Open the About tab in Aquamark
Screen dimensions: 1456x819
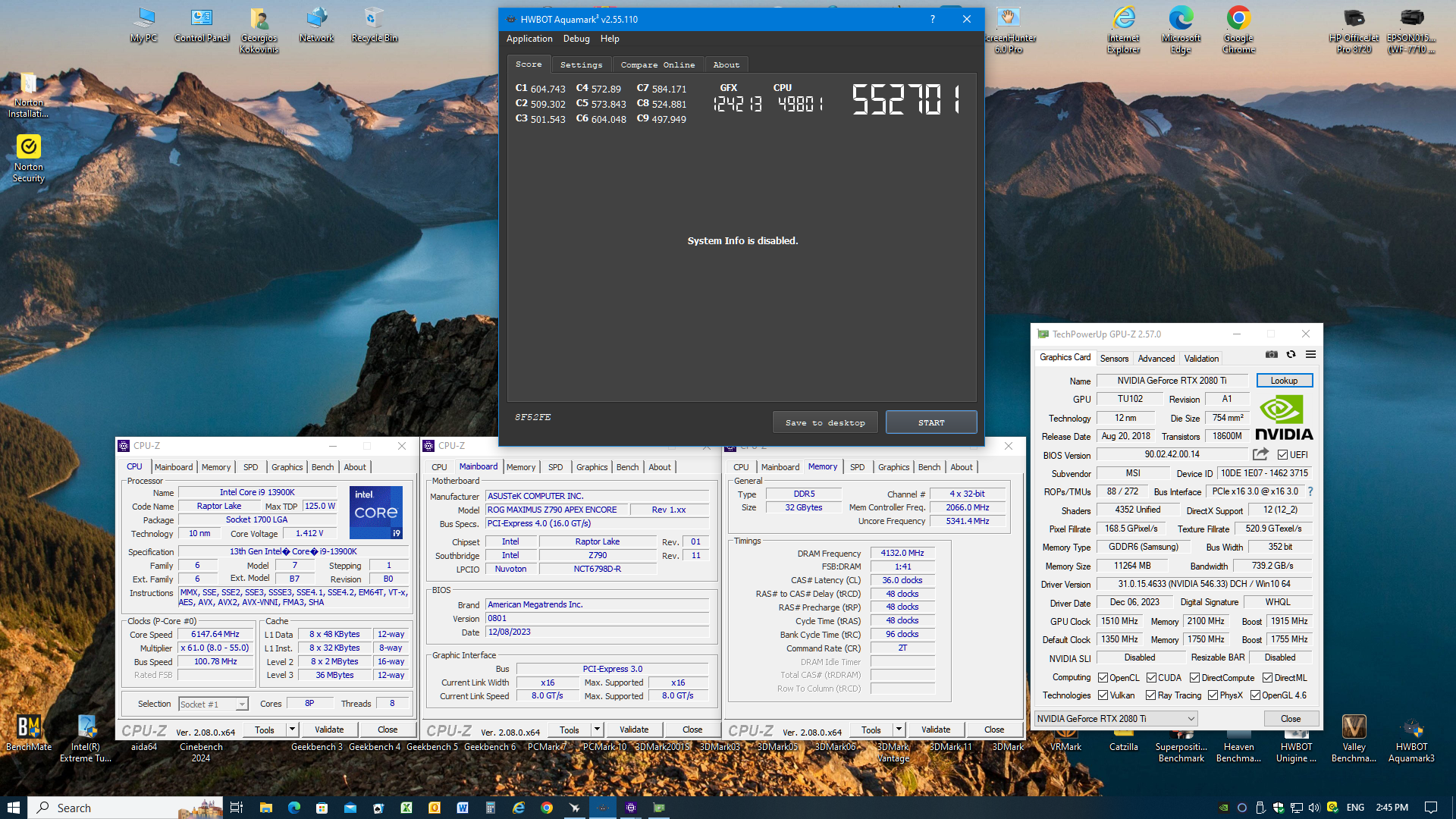pos(726,65)
